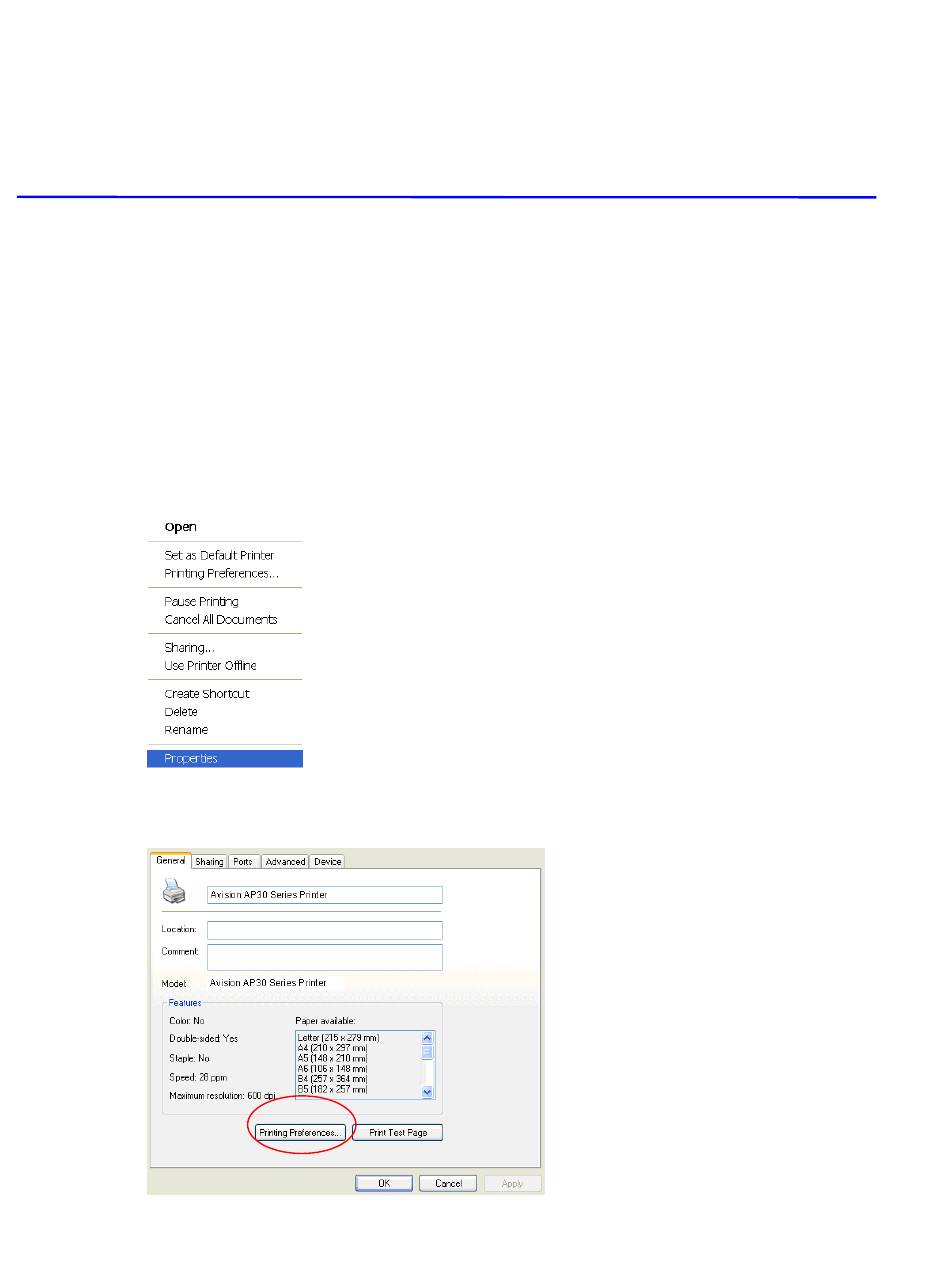Select A4 (210 x 297 mm) paper entry

click(x=332, y=1048)
